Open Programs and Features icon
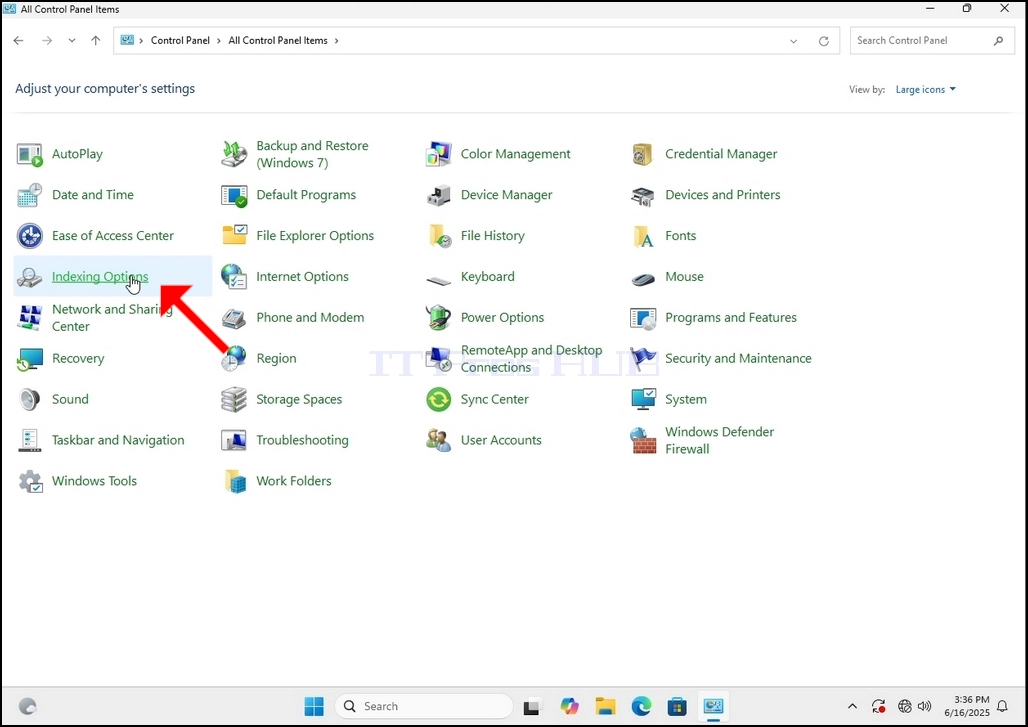This screenshot has width=1028, height=727. point(642,318)
